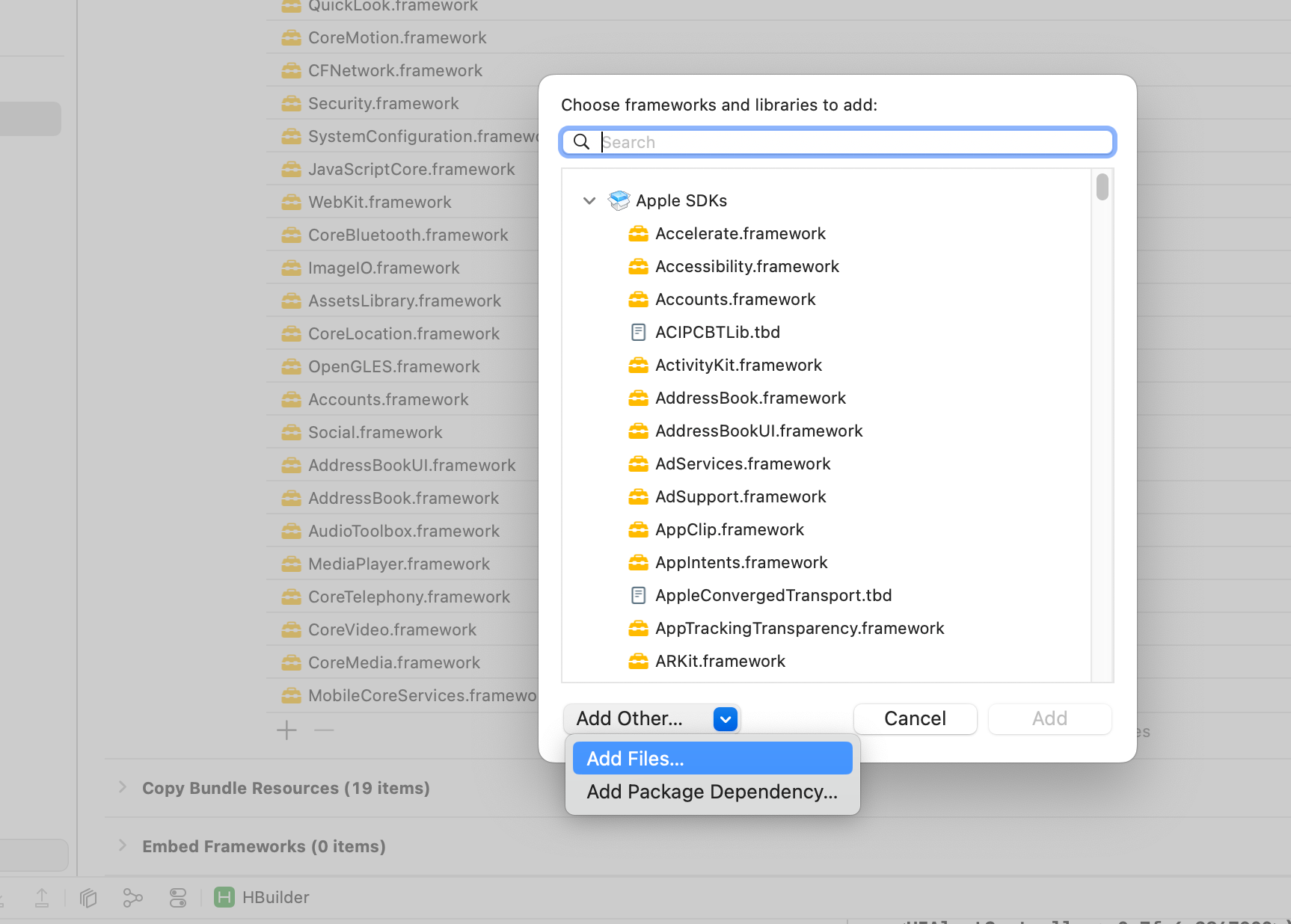Screen dimensions: 1291x924
Task: Click the disabled Add button
Action: [1049, 718]
